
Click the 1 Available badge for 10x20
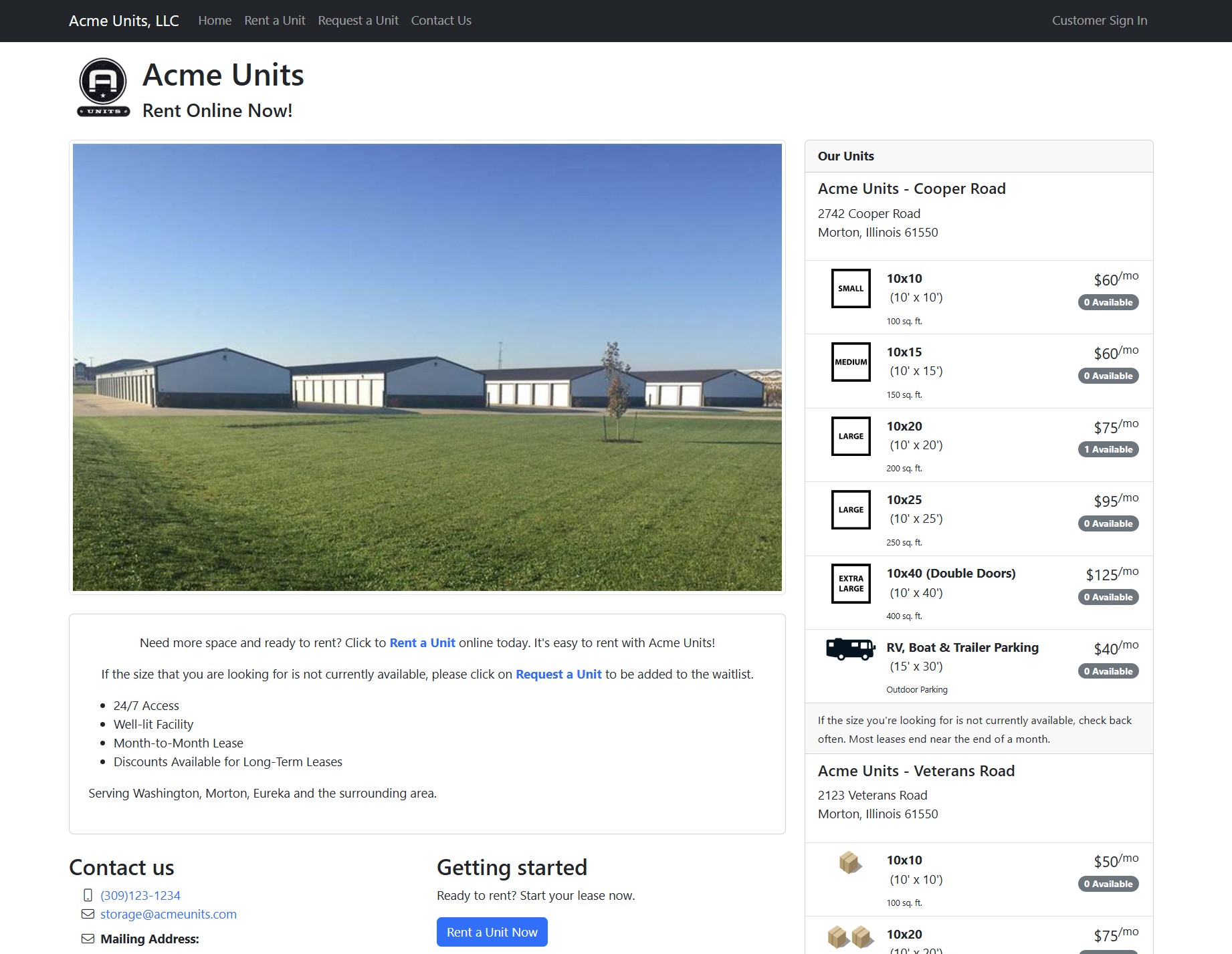tap(1108, 449)
